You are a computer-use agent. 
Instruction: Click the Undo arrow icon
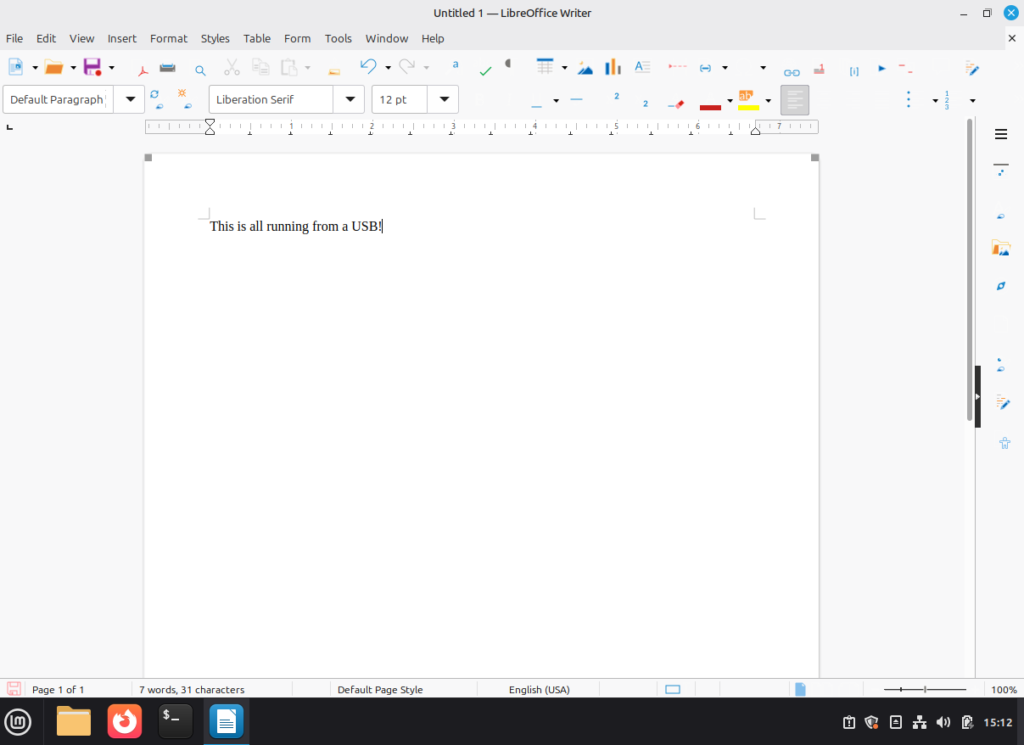(x=367, y=67)
